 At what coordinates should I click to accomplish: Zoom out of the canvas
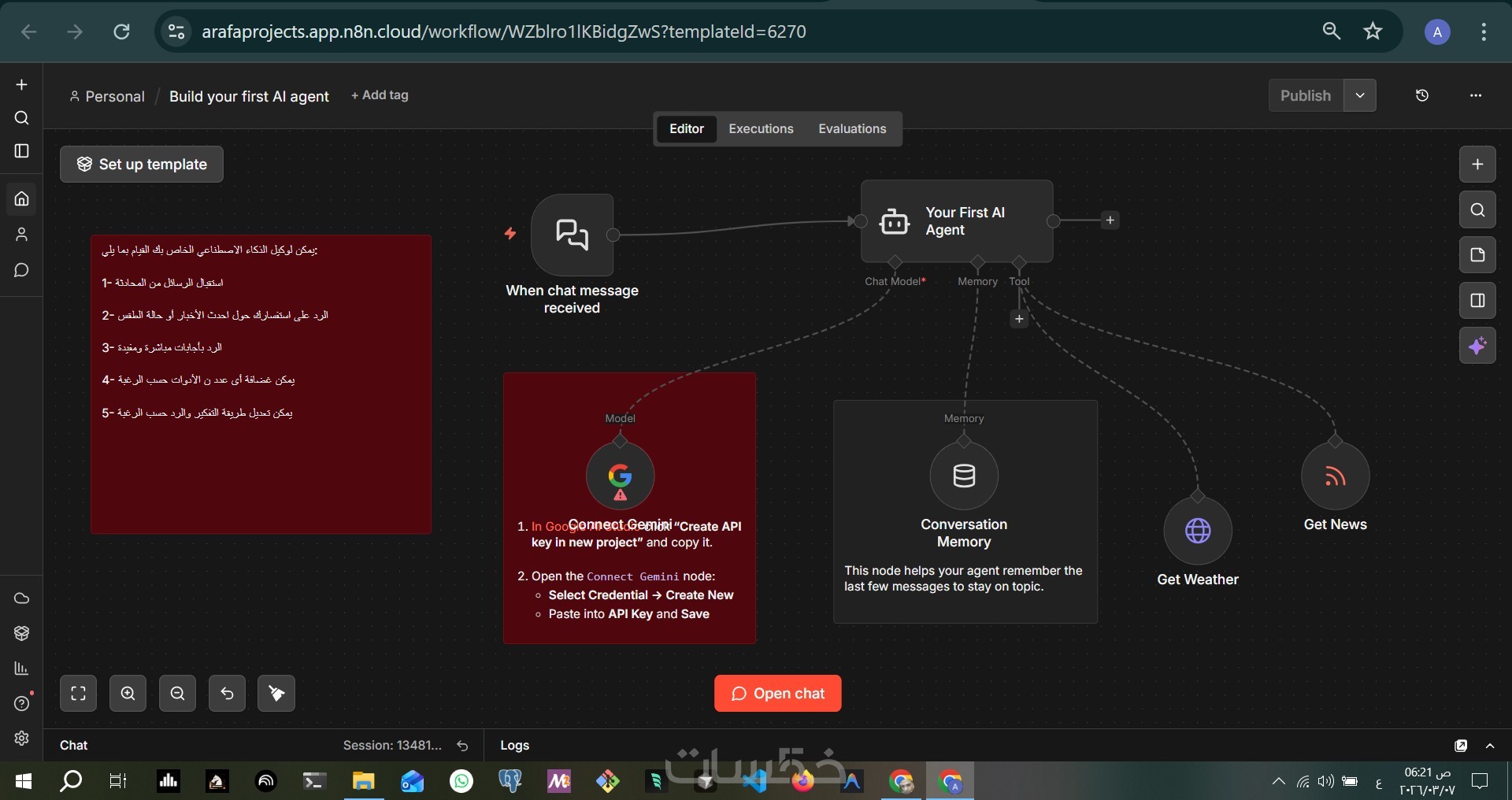[177, 694]
